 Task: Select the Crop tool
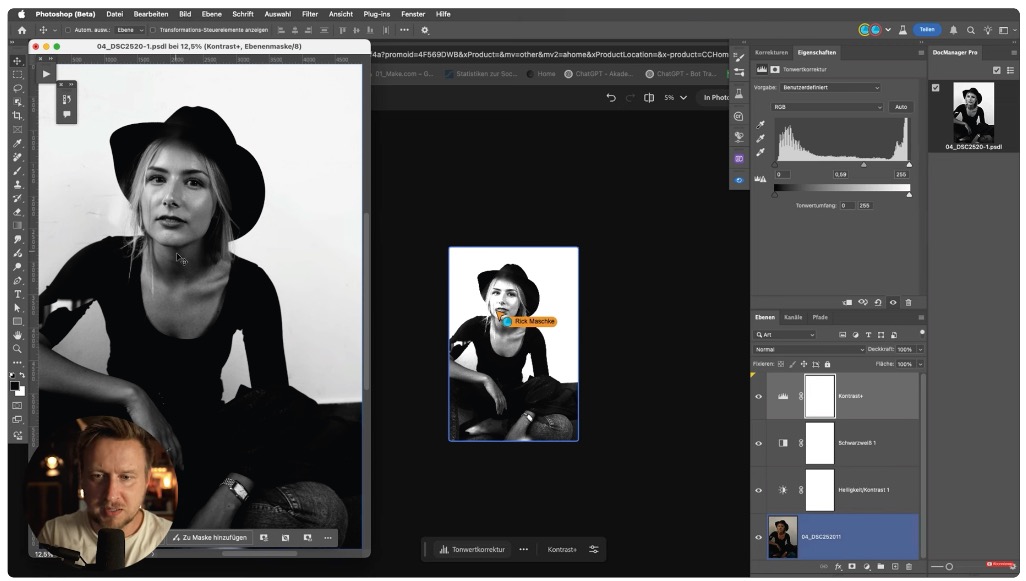pyautogui.click(x=17, y=116)
